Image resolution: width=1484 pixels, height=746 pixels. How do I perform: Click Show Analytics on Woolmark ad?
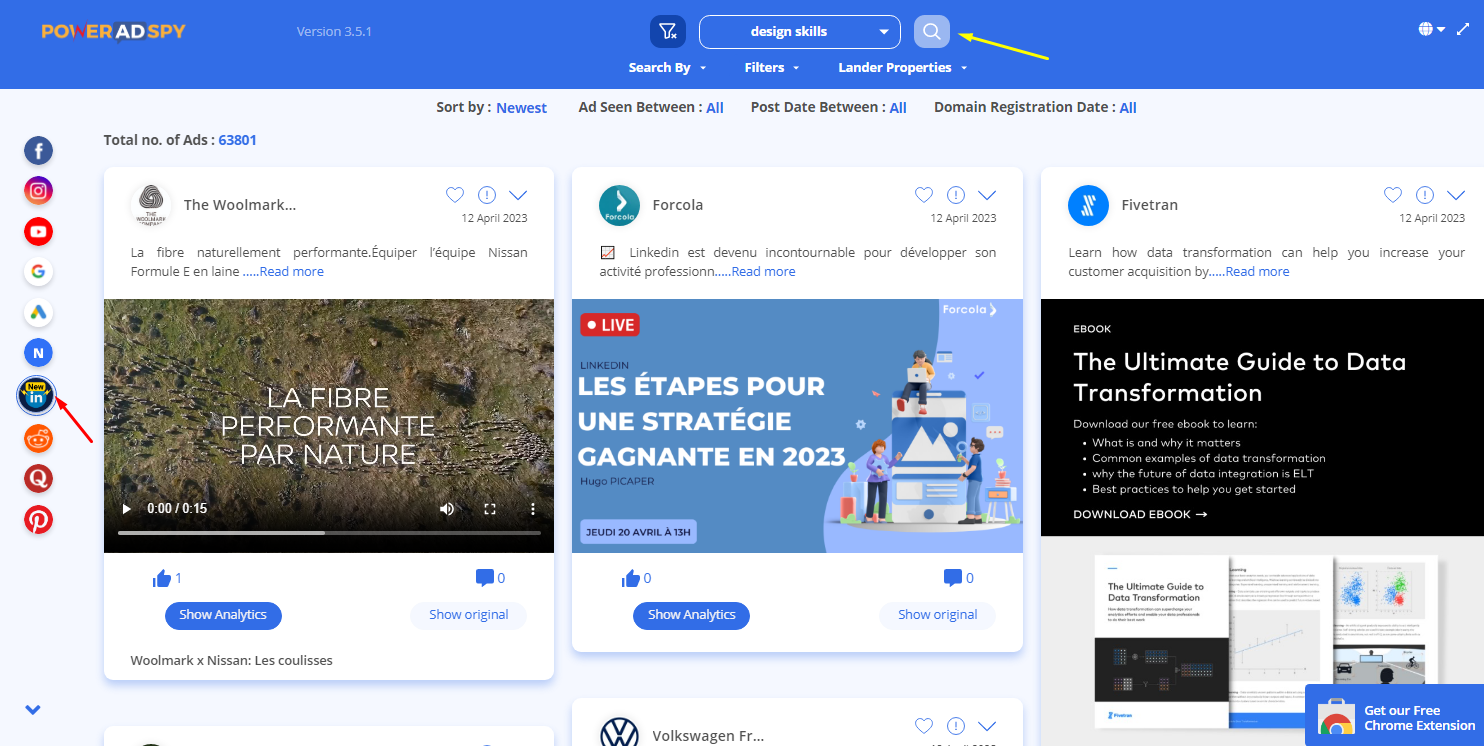(223, 615)
